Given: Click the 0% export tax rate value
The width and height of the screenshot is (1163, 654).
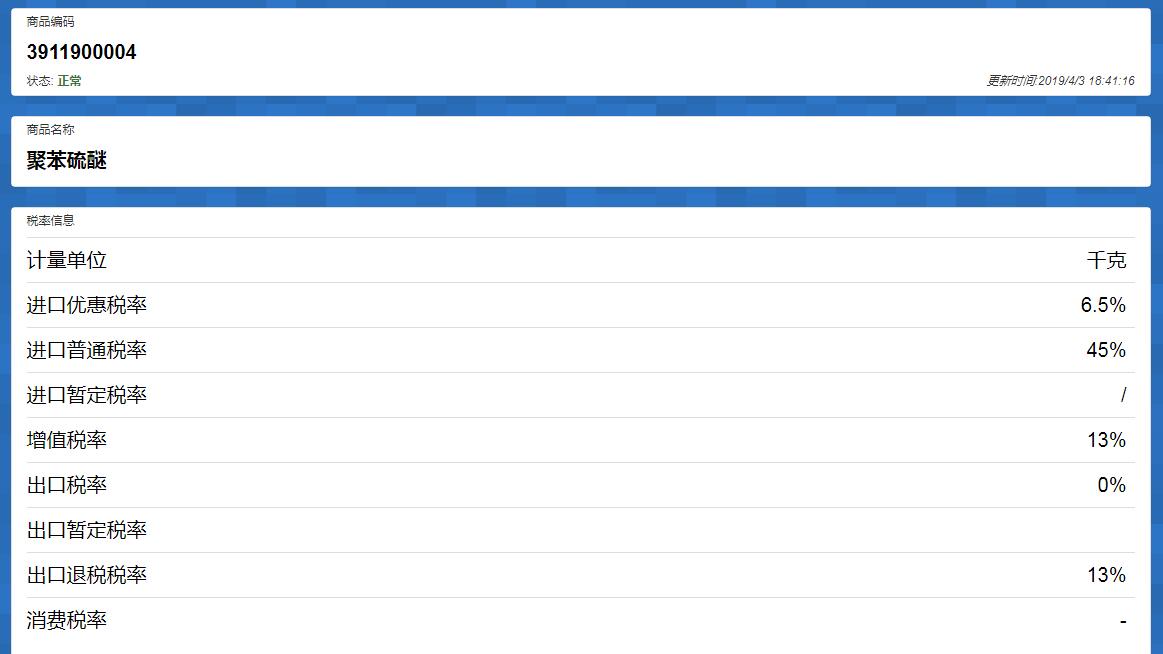Looking at the screenshot, I should pyautogui.click(x=1111, y=485).
